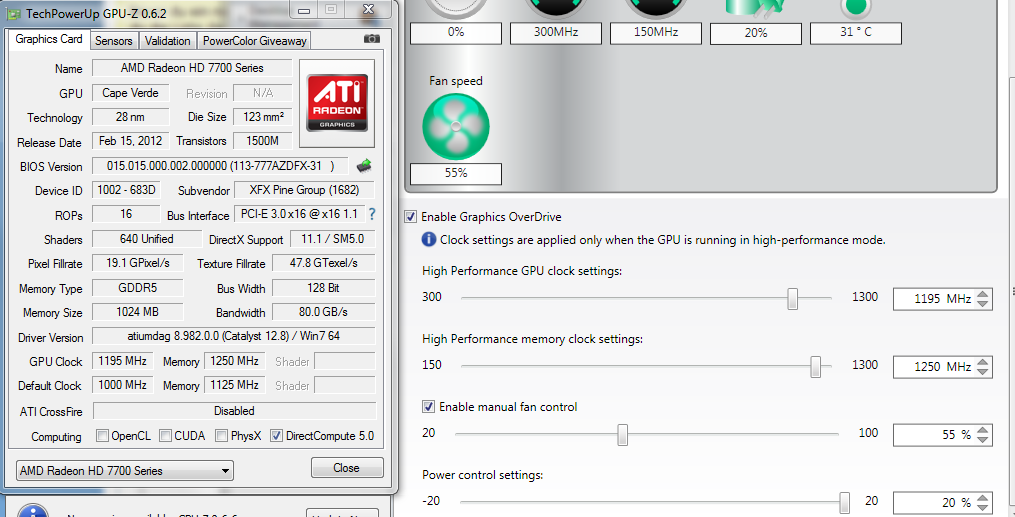Click the ATI CrossFire Disabled field
This screenshot has width=1015, height=517.
point(234,411)
